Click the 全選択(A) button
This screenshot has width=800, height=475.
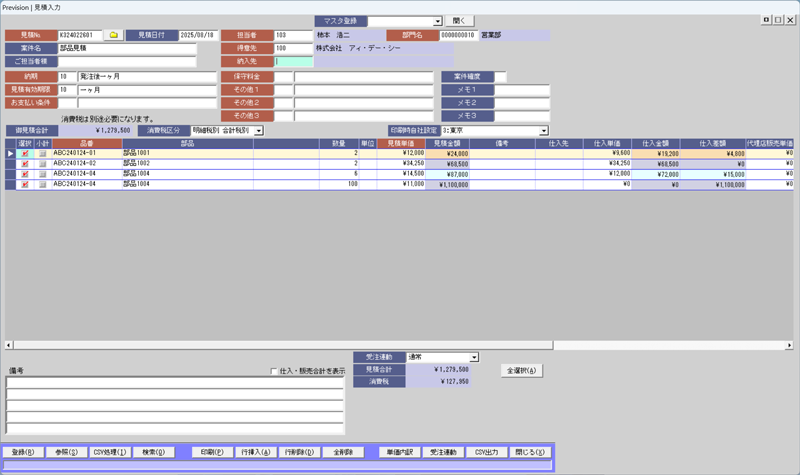[521, 370]
